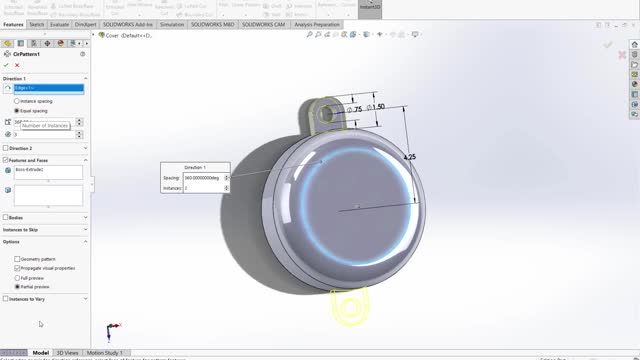Open the ConfigurationManager tab icon

coord(34,43)
